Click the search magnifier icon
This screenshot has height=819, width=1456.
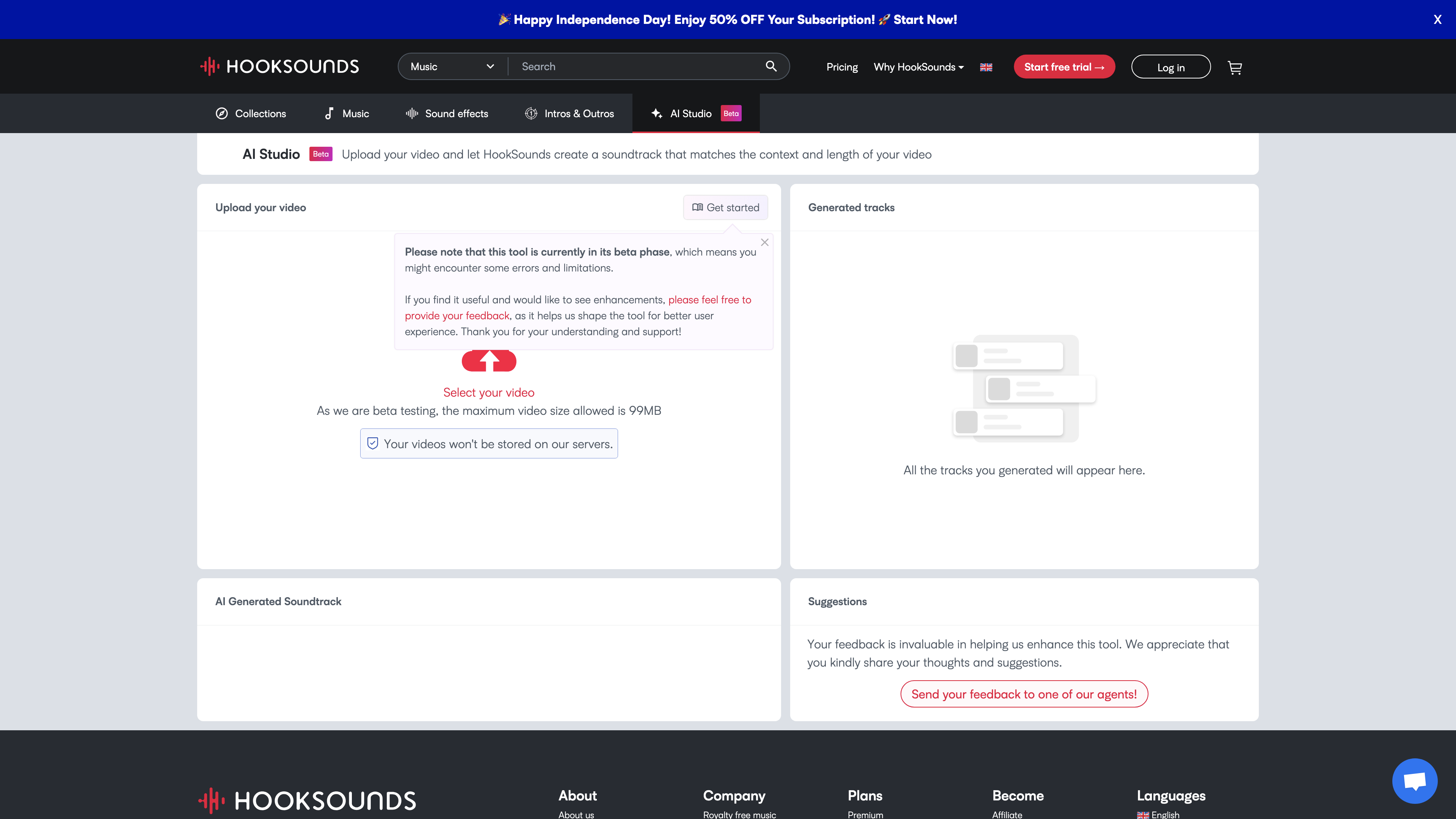[x=771, y=66]
